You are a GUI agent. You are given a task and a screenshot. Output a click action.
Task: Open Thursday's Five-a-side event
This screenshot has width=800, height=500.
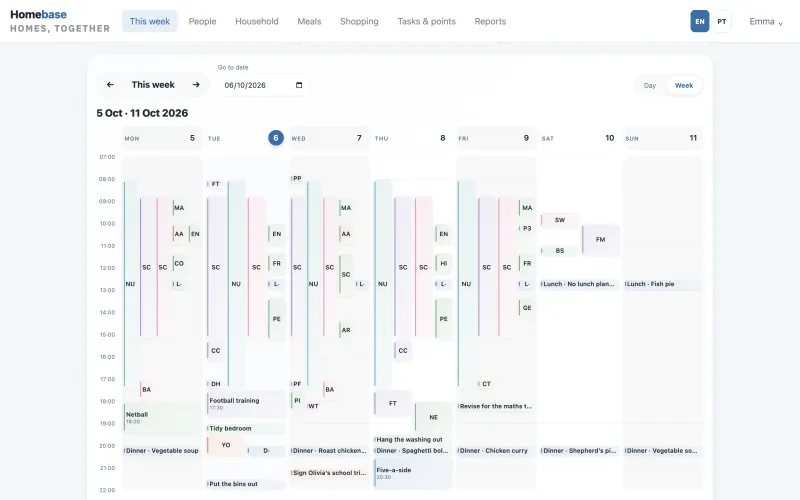coord(413,473)
